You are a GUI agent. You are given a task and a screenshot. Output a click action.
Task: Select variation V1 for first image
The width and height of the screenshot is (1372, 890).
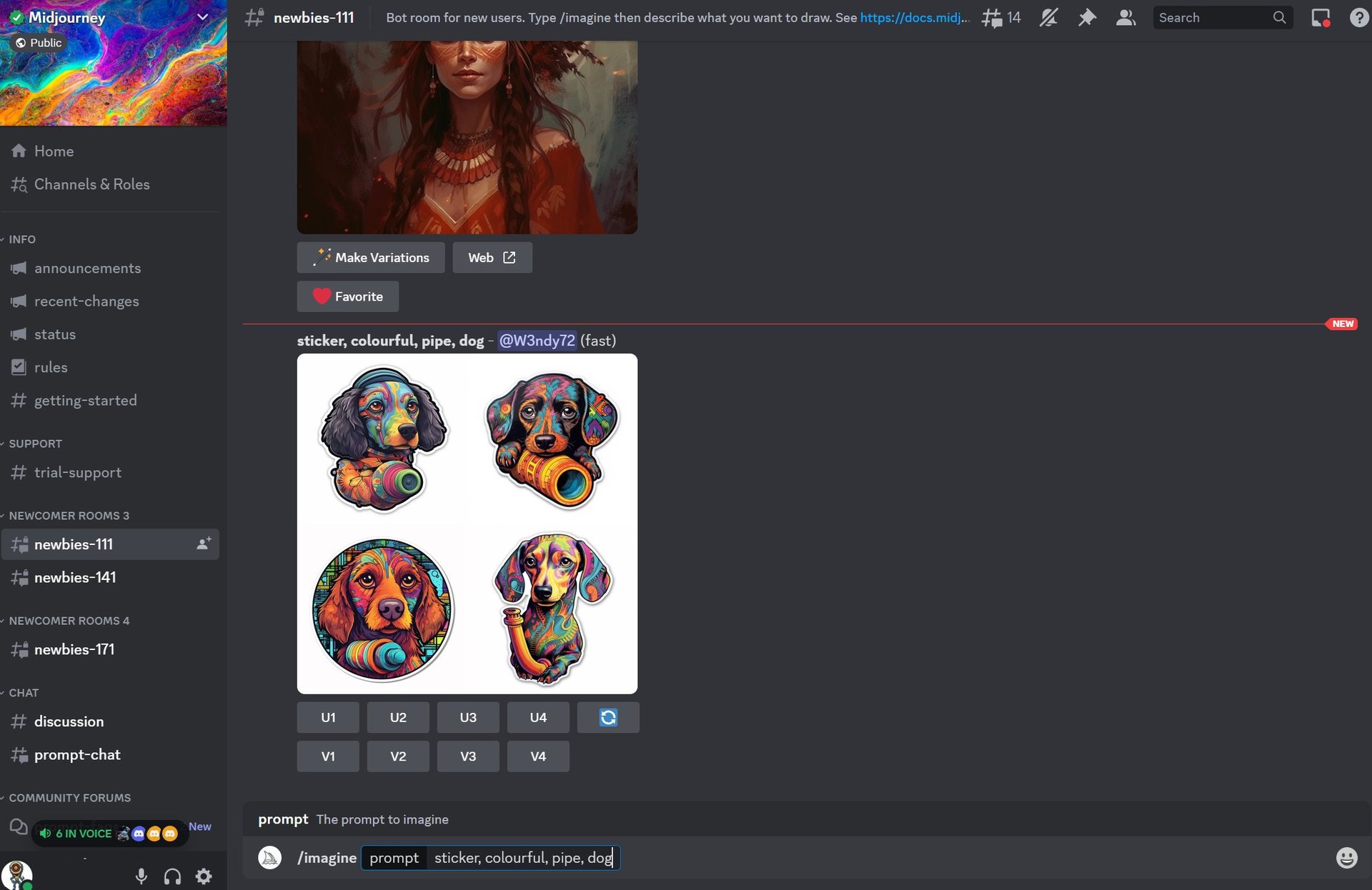pyautogui.click(x=328, y=756)
